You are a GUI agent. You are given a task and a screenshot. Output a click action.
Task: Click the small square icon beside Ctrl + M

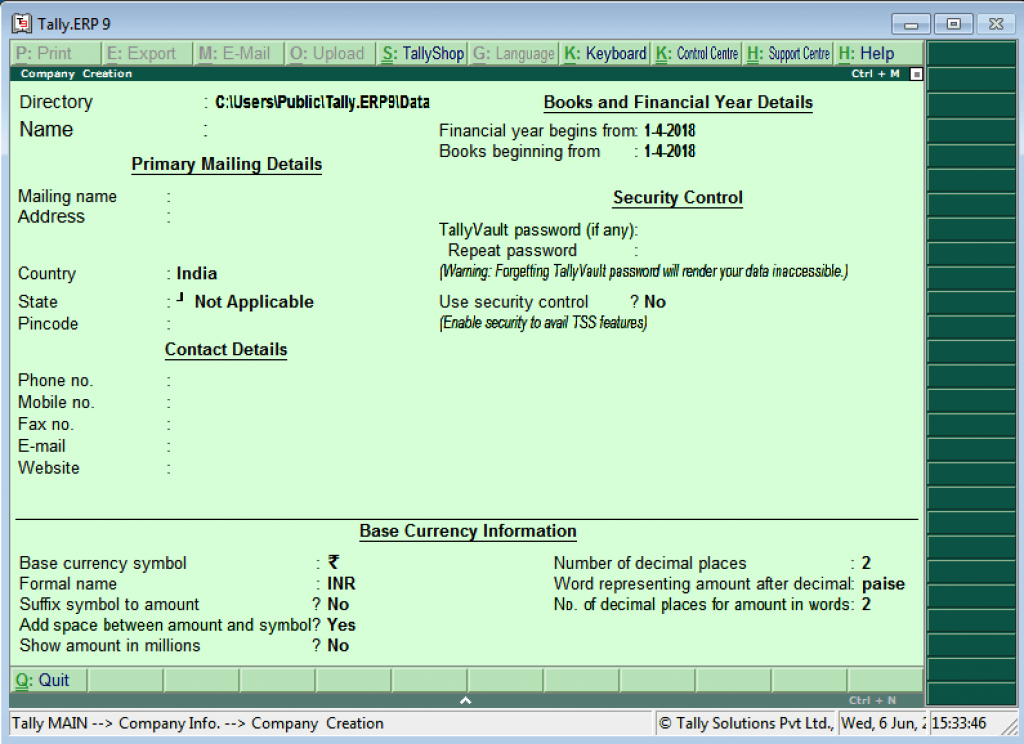pos(916,74)
